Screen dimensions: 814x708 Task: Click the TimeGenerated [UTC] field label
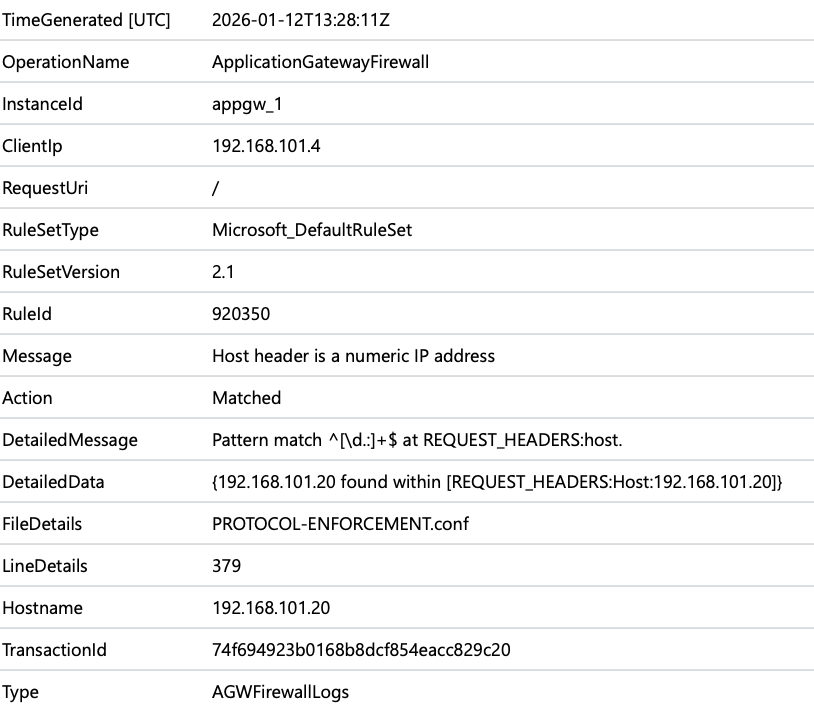point(86,20)
